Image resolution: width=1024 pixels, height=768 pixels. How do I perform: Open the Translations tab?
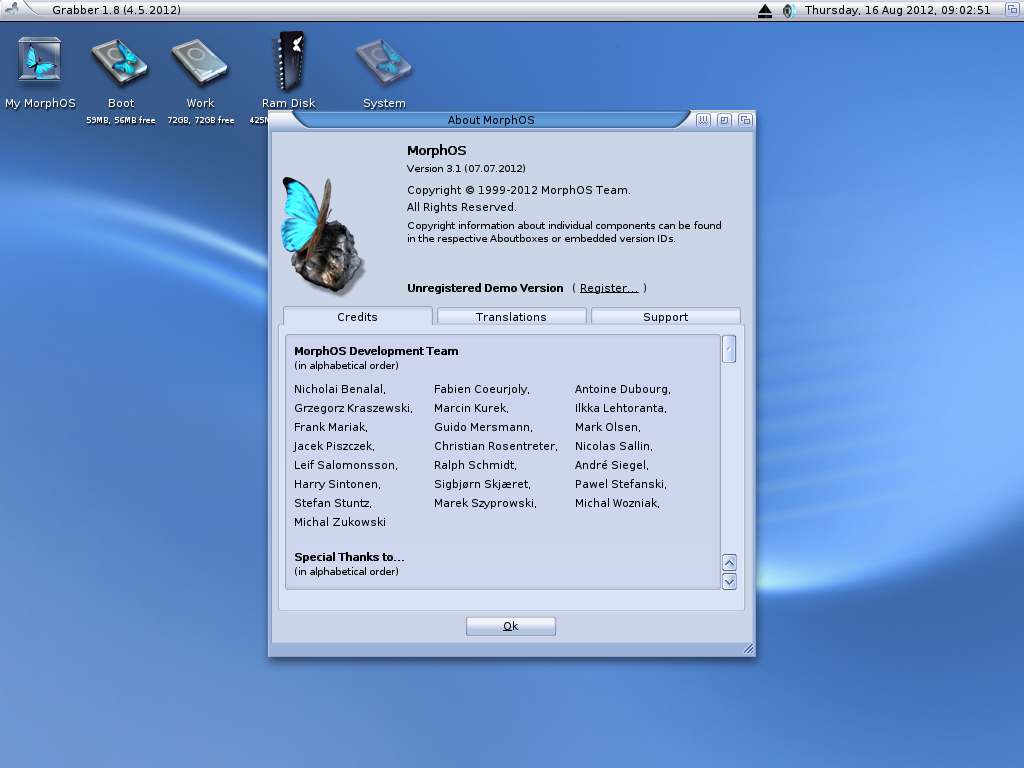[x=511, y=317]
